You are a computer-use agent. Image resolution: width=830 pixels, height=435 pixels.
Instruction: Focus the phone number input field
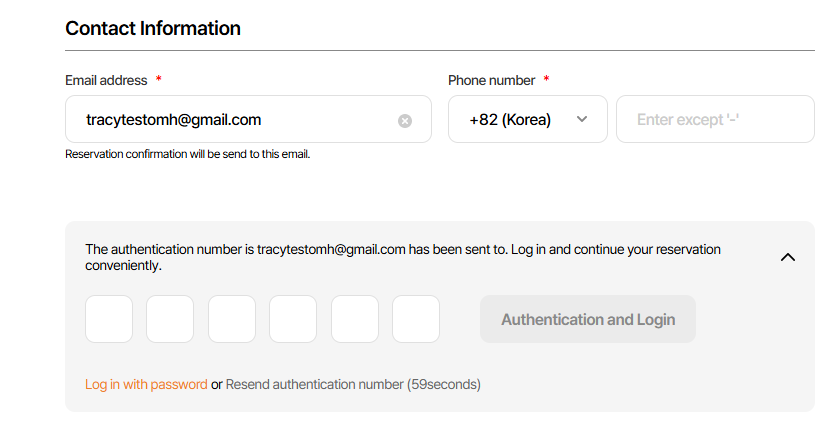715,120
